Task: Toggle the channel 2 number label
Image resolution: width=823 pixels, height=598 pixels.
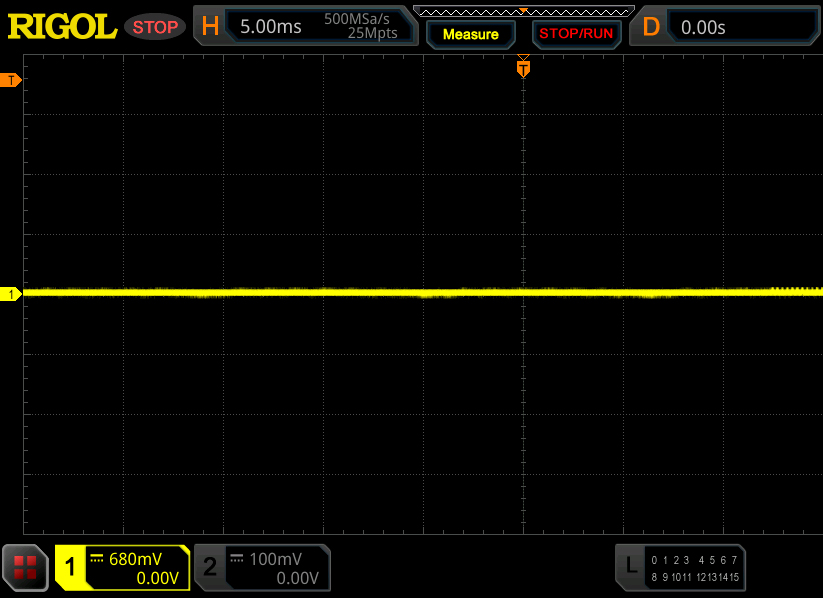Action: pyautogui.click(x=210, y=567)
